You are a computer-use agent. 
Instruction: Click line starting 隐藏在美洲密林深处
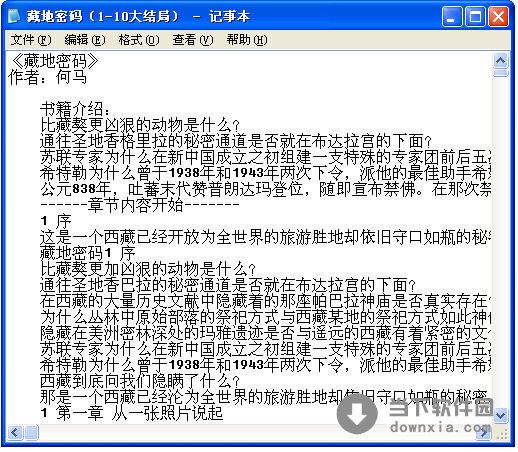click(266, 333)
